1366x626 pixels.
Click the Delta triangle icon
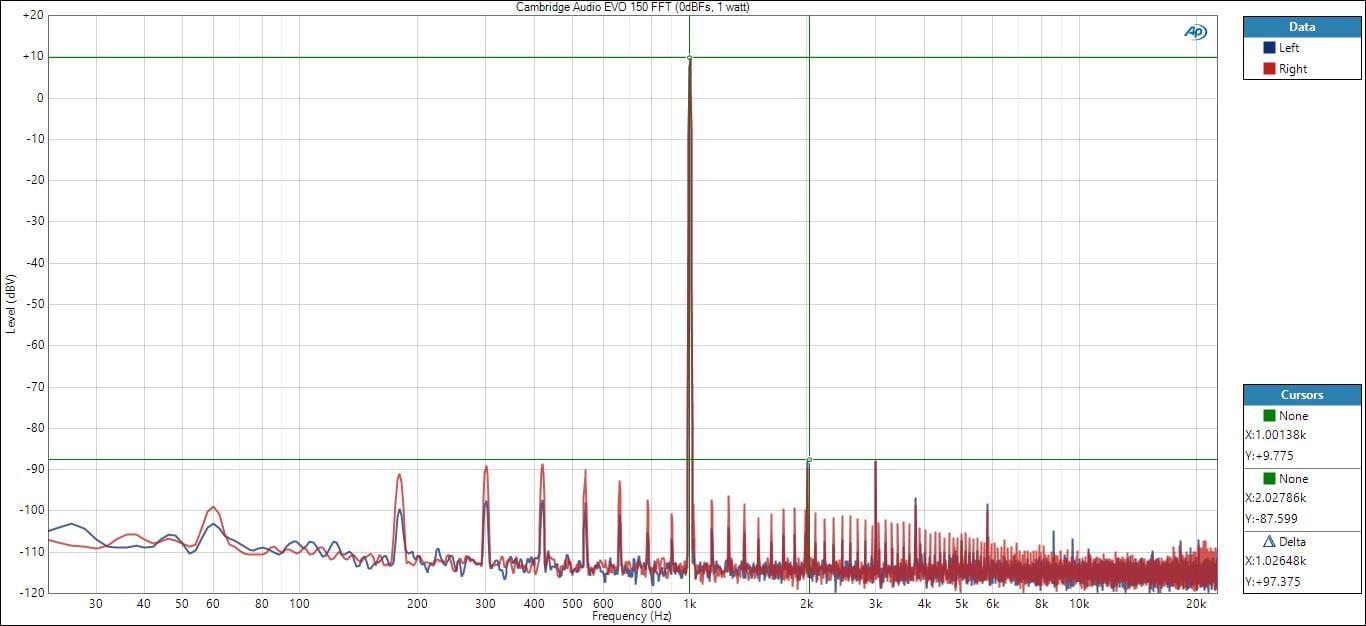(x=1269, y=542)
